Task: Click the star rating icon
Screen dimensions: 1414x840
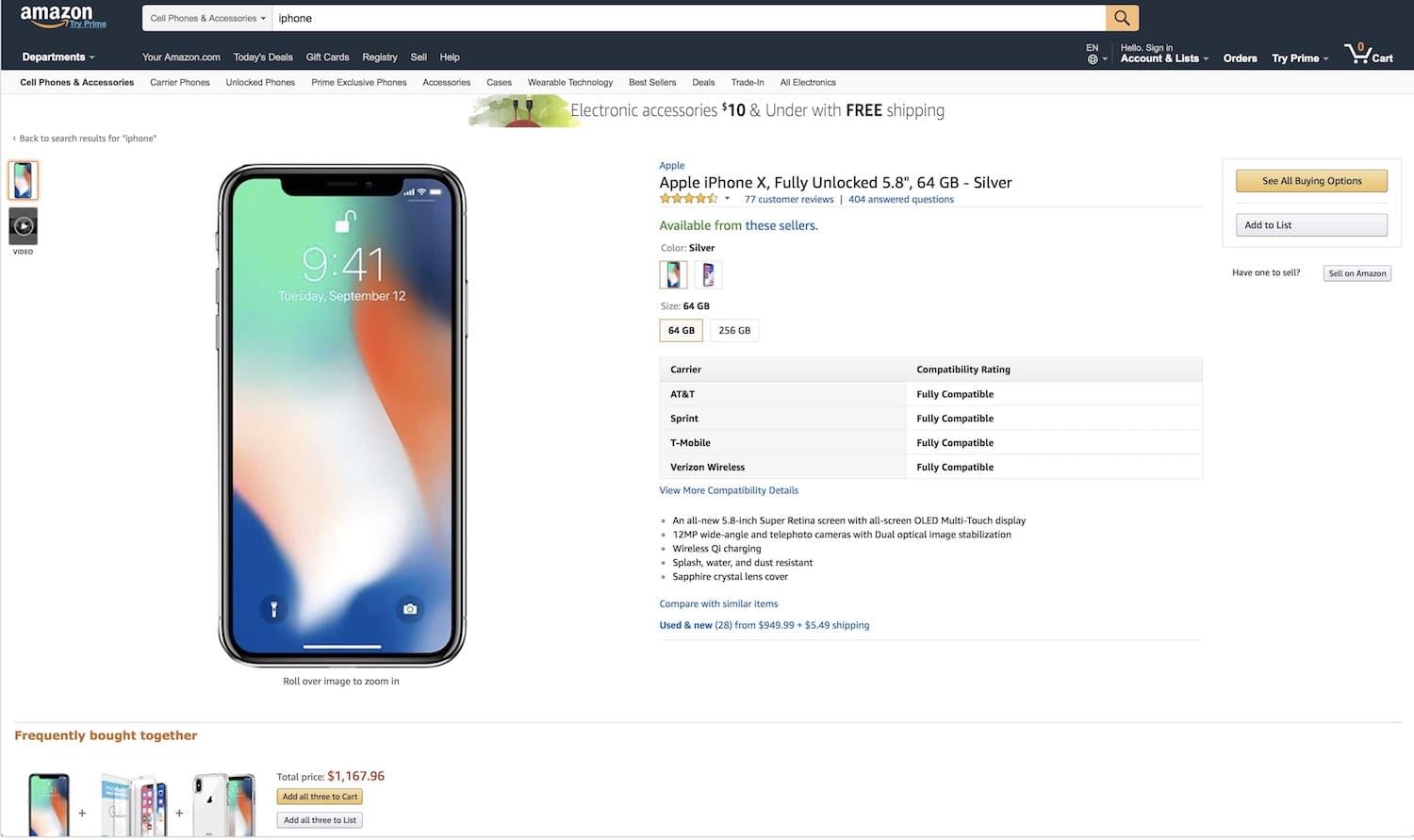Action: click(688, 198)
